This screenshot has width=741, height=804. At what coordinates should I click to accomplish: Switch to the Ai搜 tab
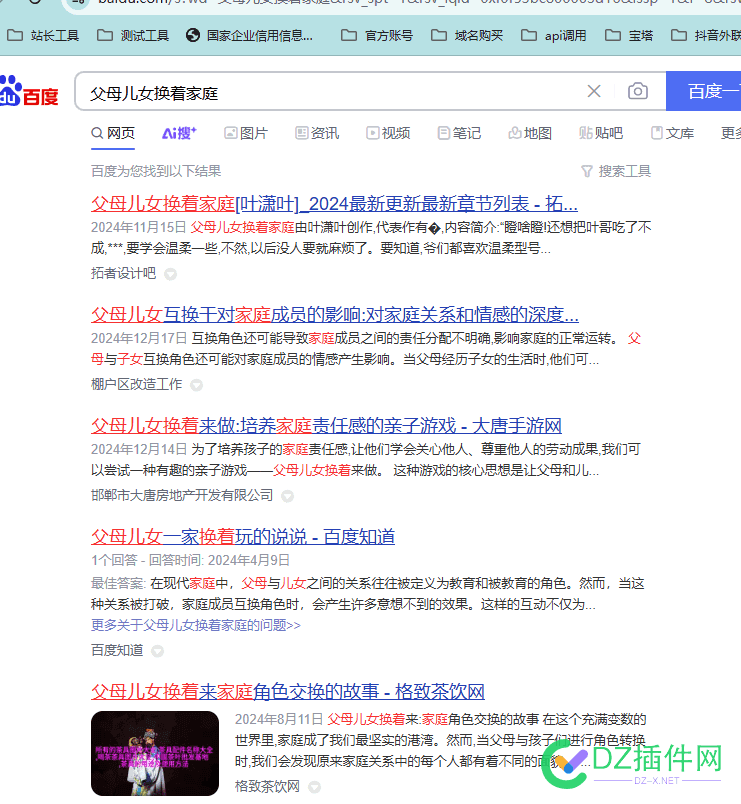tap(179, 133)
